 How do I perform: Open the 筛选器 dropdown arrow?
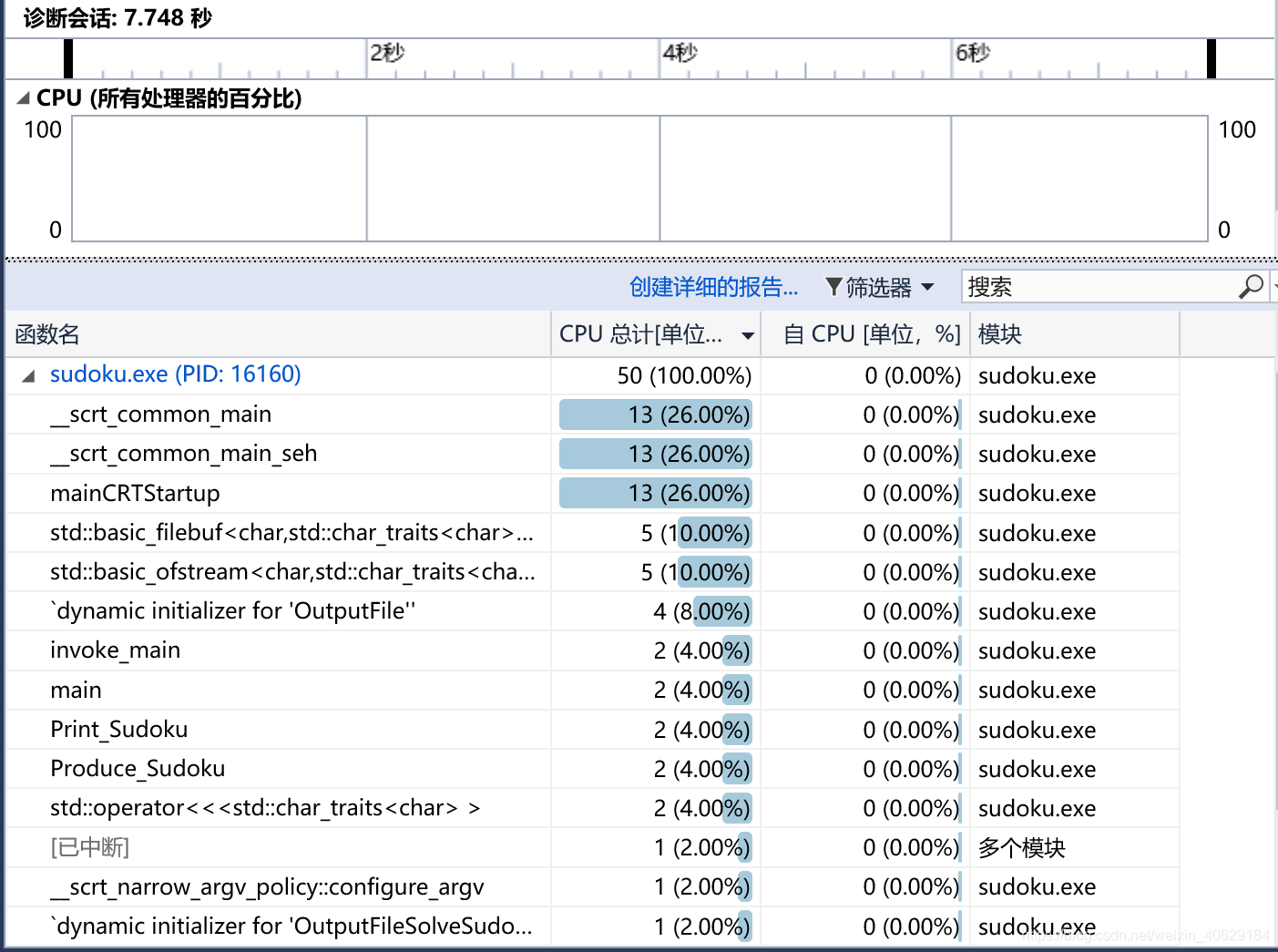pyautogui.click(x=927, y=287)
